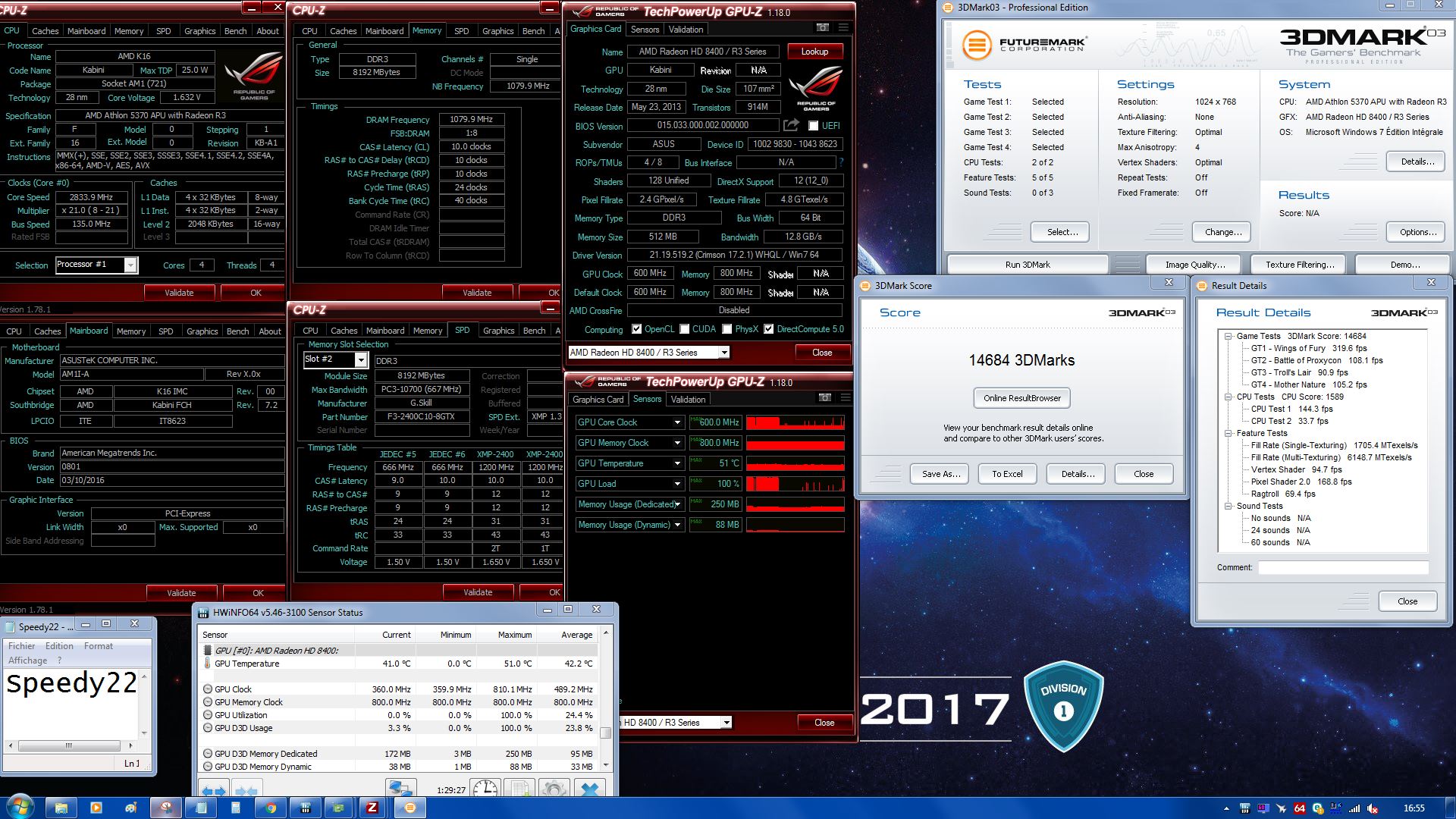The width and height of the screenshot is (1456, 819).
Task: Open Memory Usage (Dedicated) sensor dropdown
Action: 677,504
